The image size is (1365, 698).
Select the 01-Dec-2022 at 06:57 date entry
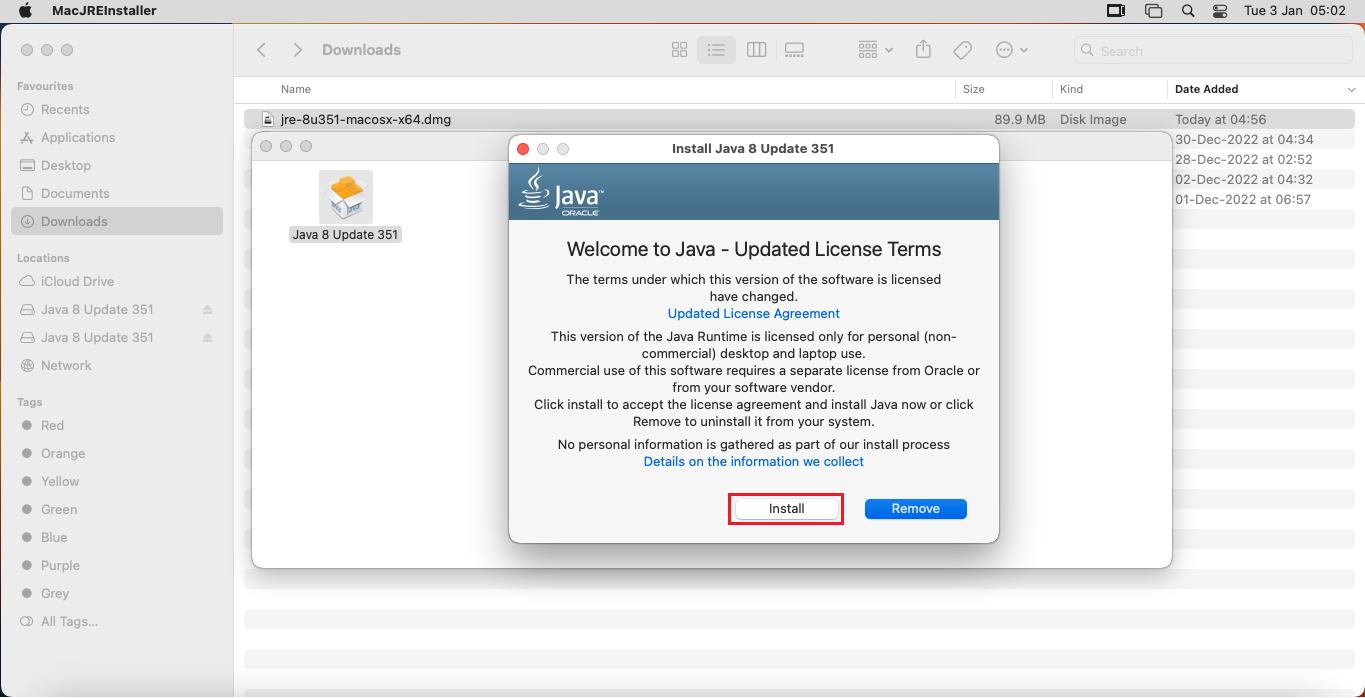1243,199
